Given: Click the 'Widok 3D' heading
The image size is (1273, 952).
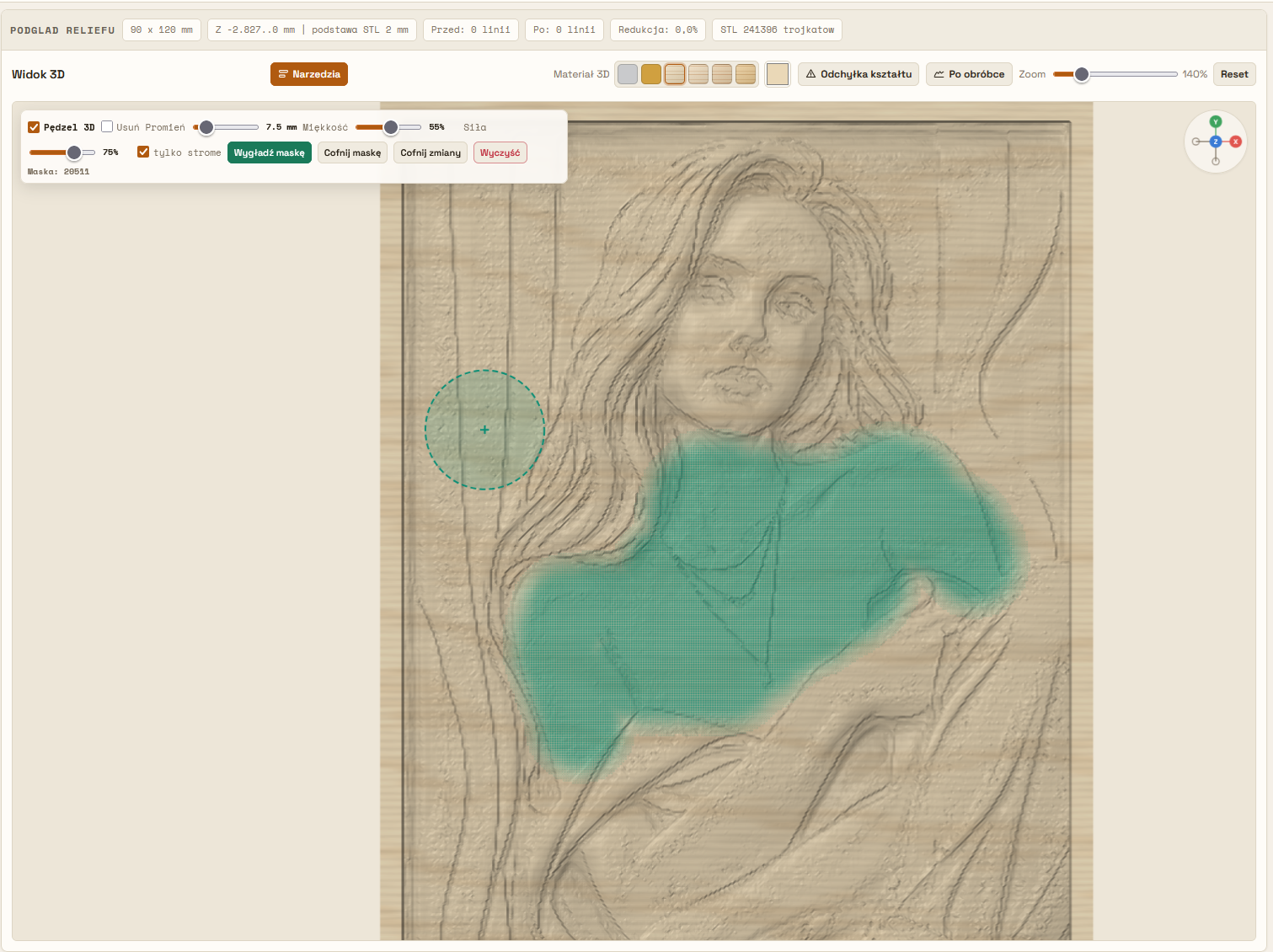Looking at the screenshot, I should (x=38, y=74).
